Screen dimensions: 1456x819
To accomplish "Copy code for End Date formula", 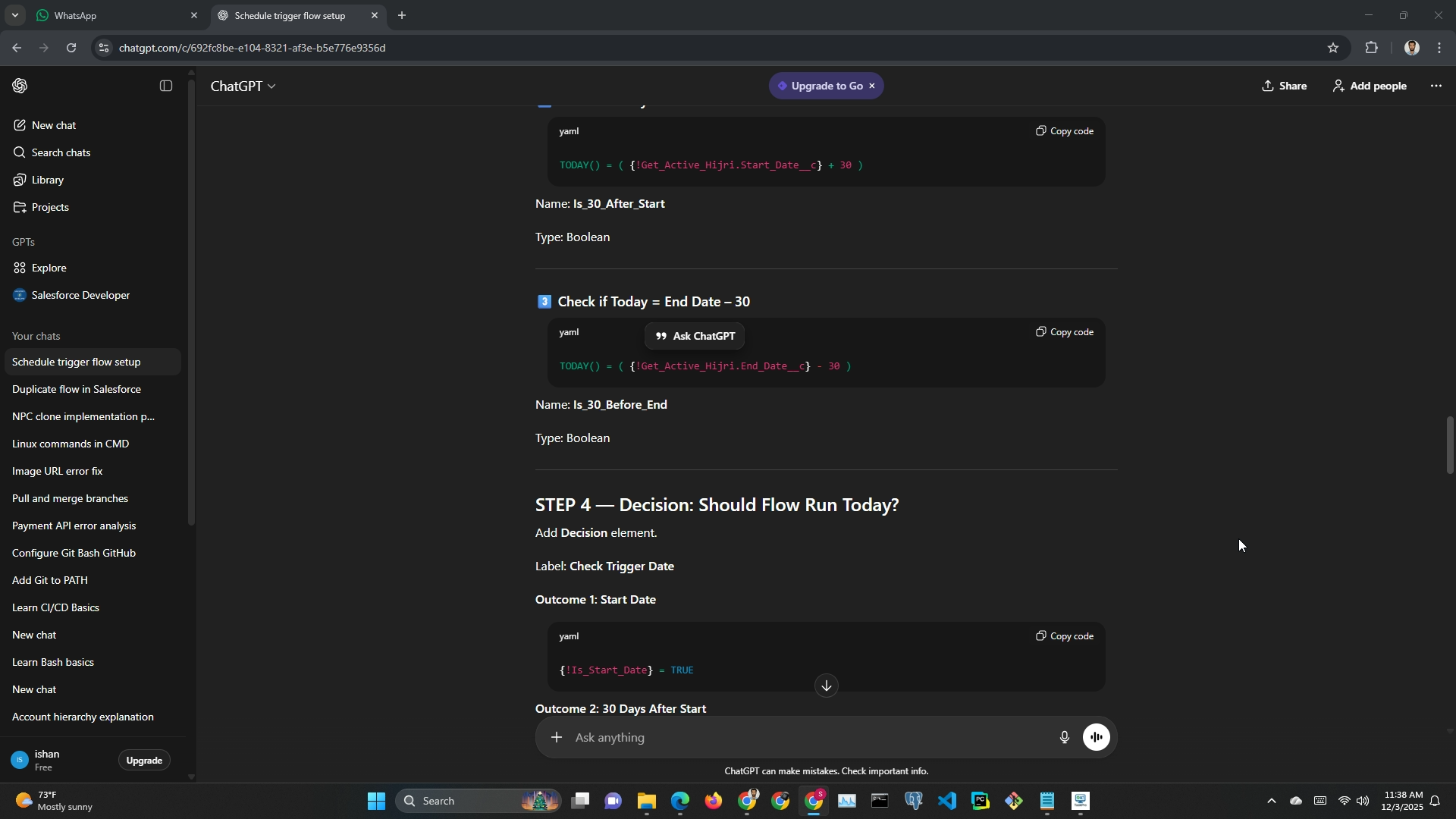I will pyautogui.click(x=1065, y=332).
